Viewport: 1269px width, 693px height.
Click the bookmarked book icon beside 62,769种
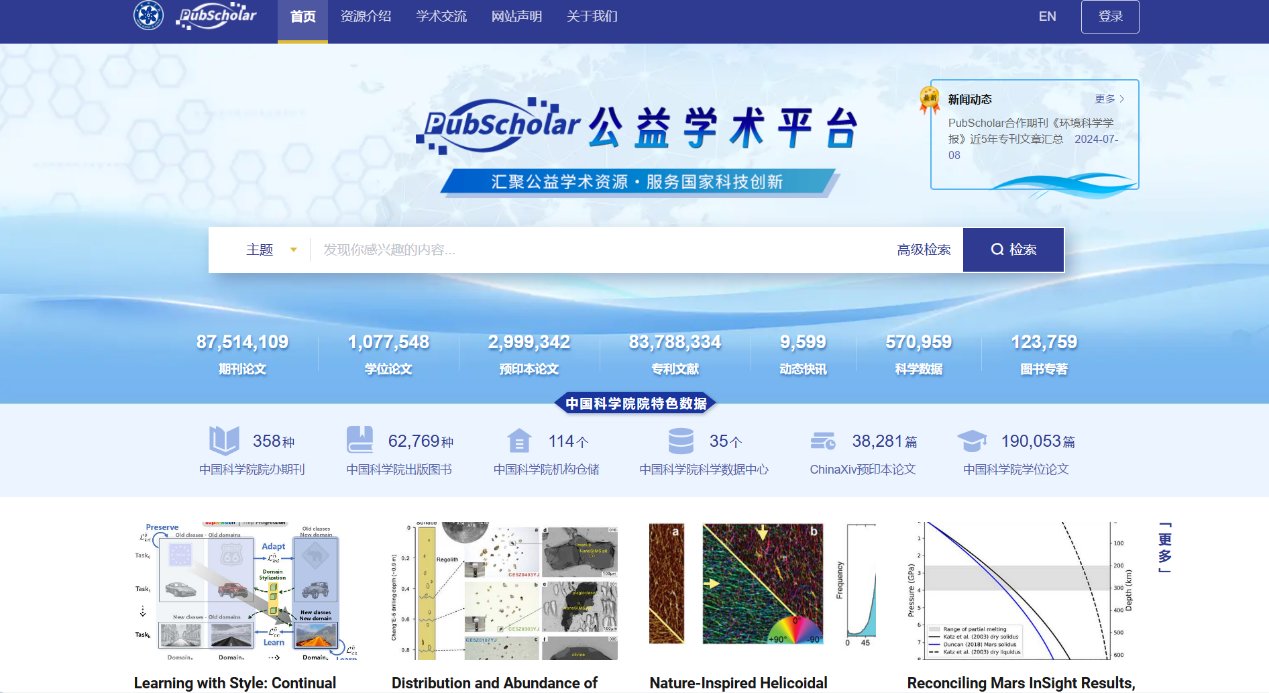point(360,441)
